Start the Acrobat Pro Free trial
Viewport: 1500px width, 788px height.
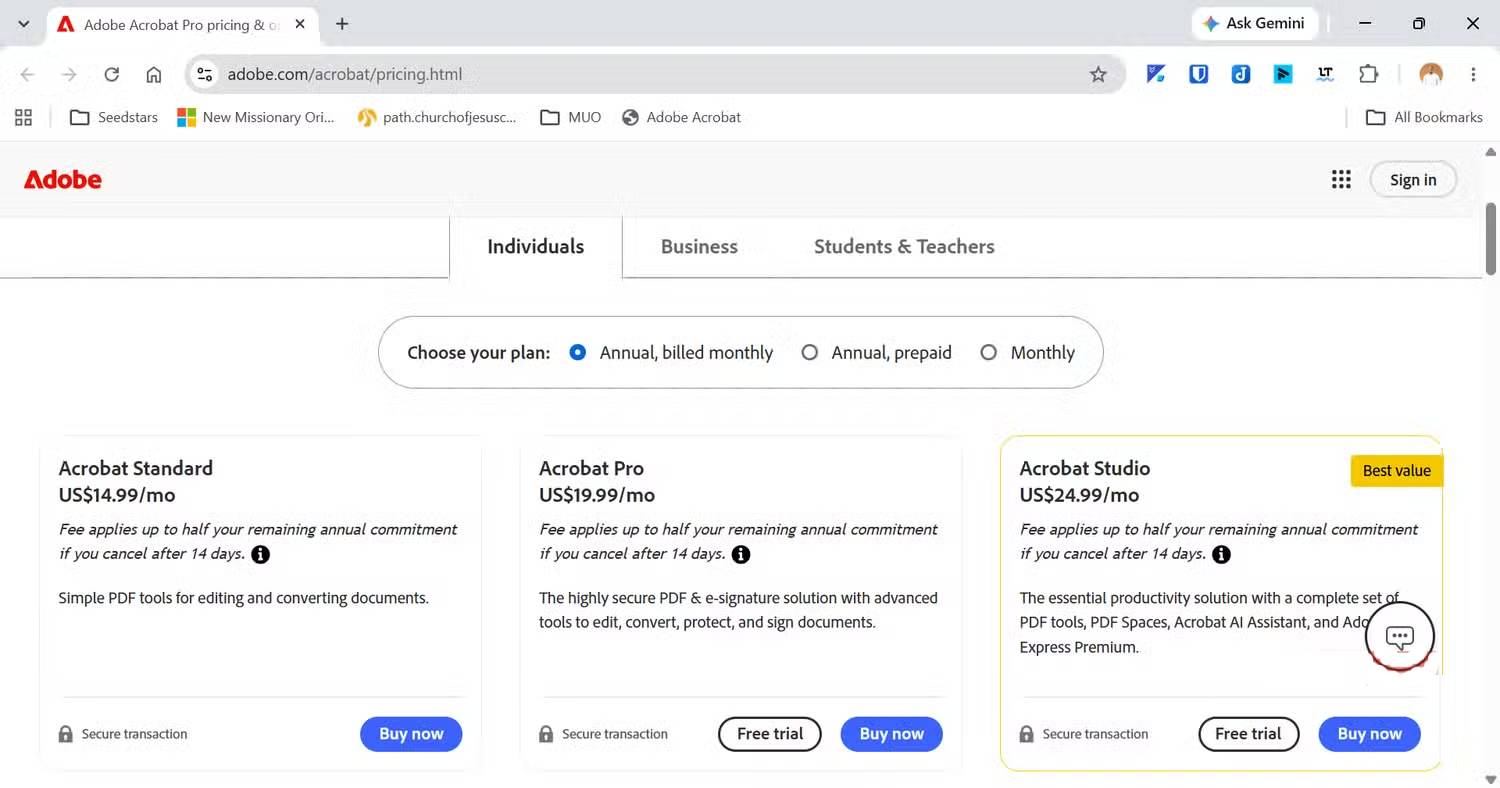(x=770, y=734)
